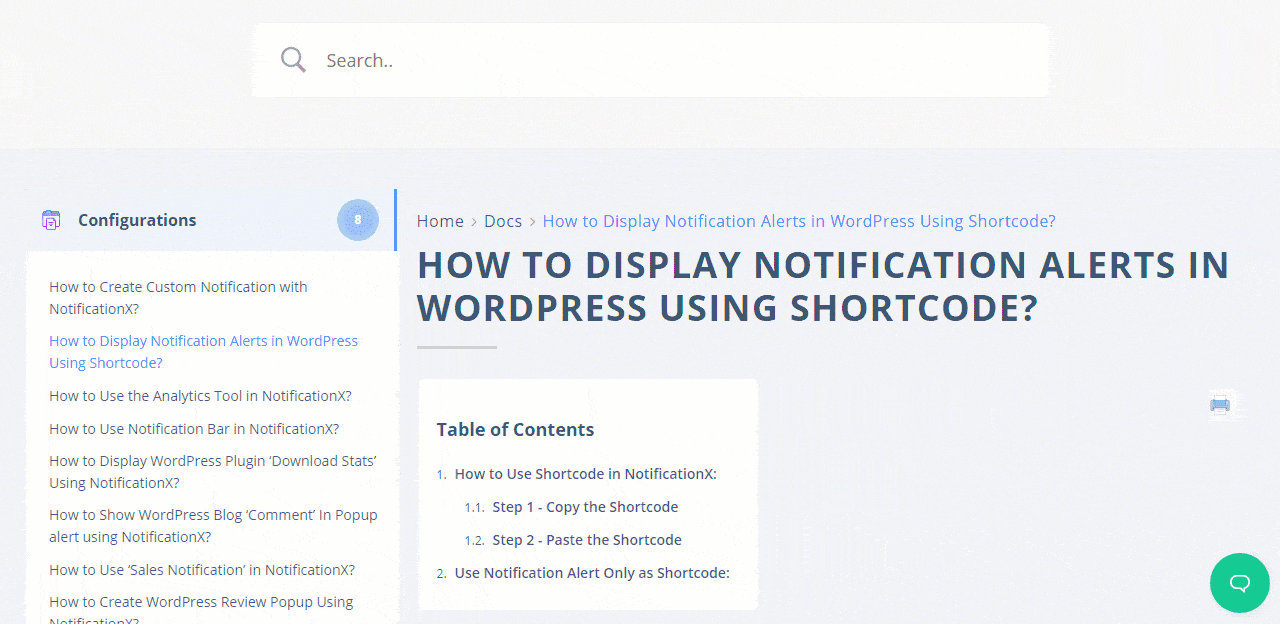This screenshot has width=1280, height=624.
Task: Open the live chat bubble
Action: pos(1240,583)
